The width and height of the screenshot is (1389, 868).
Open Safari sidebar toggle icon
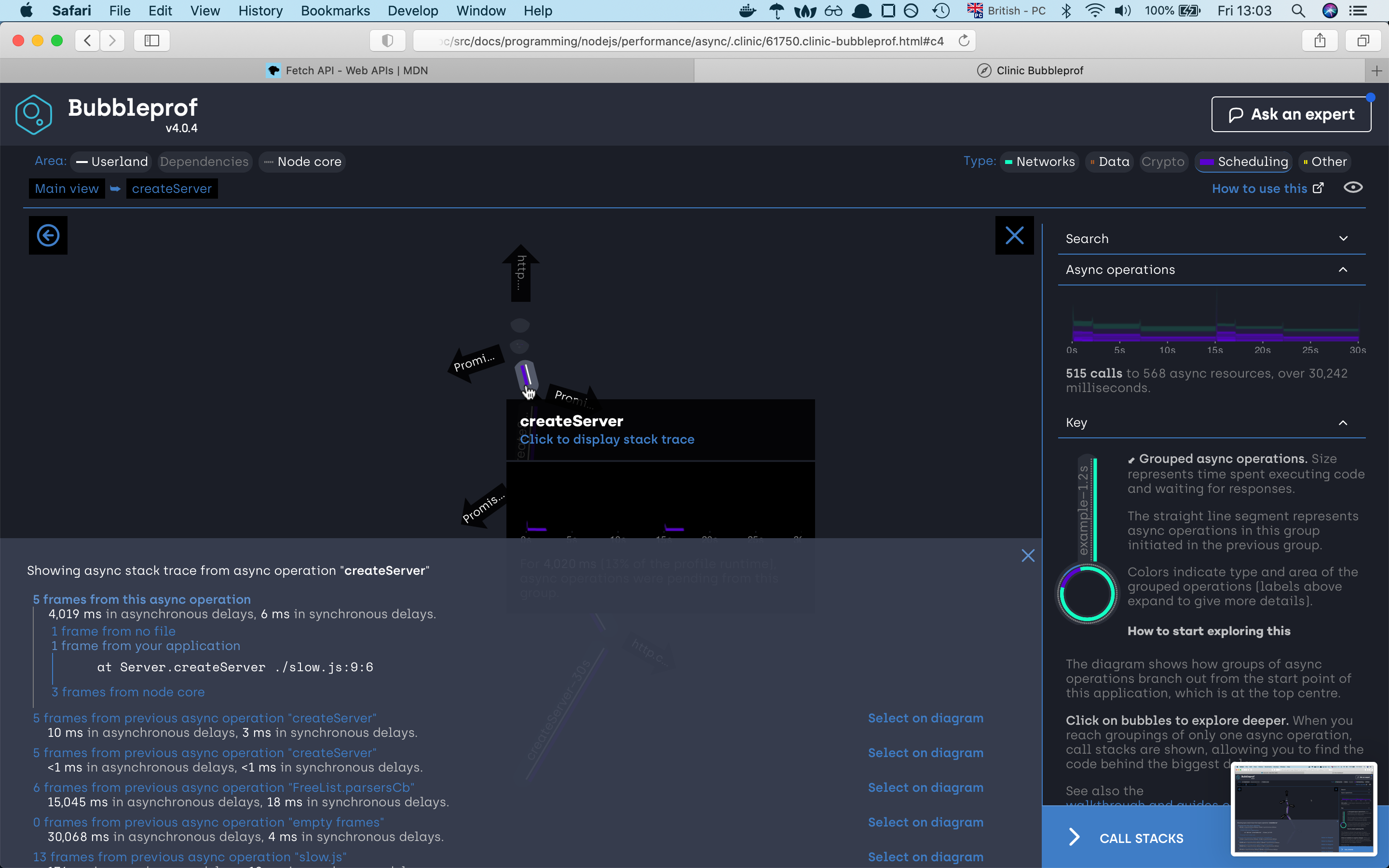click(151, 41)
